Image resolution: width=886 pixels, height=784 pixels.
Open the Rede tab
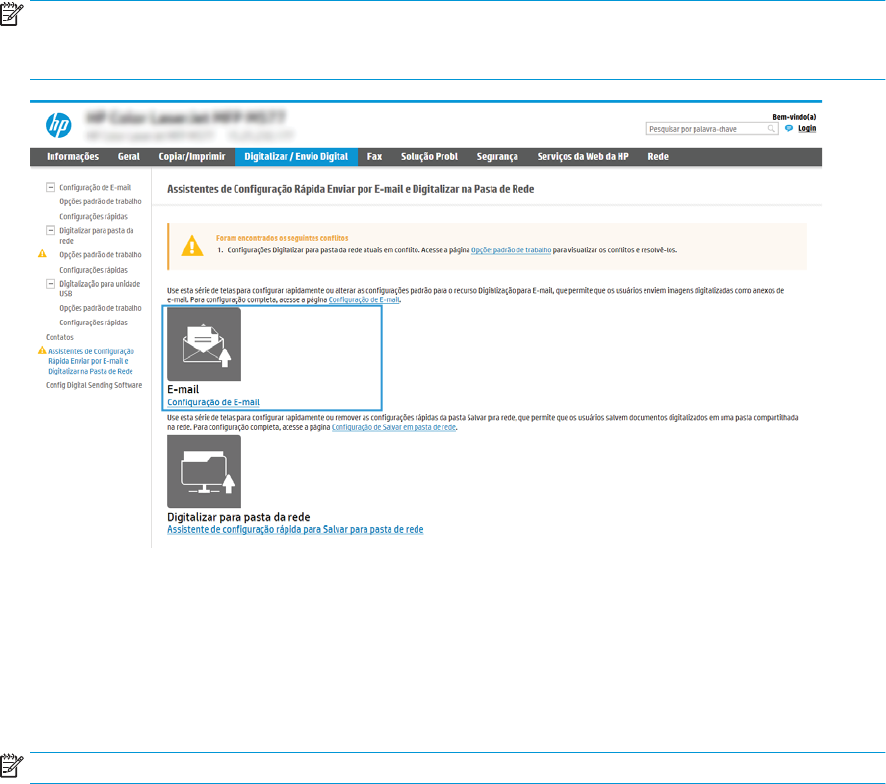(658, 157)
